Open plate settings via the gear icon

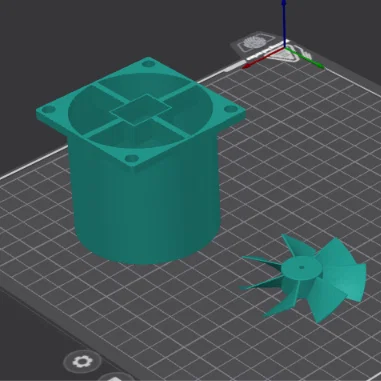coord(82,362)
